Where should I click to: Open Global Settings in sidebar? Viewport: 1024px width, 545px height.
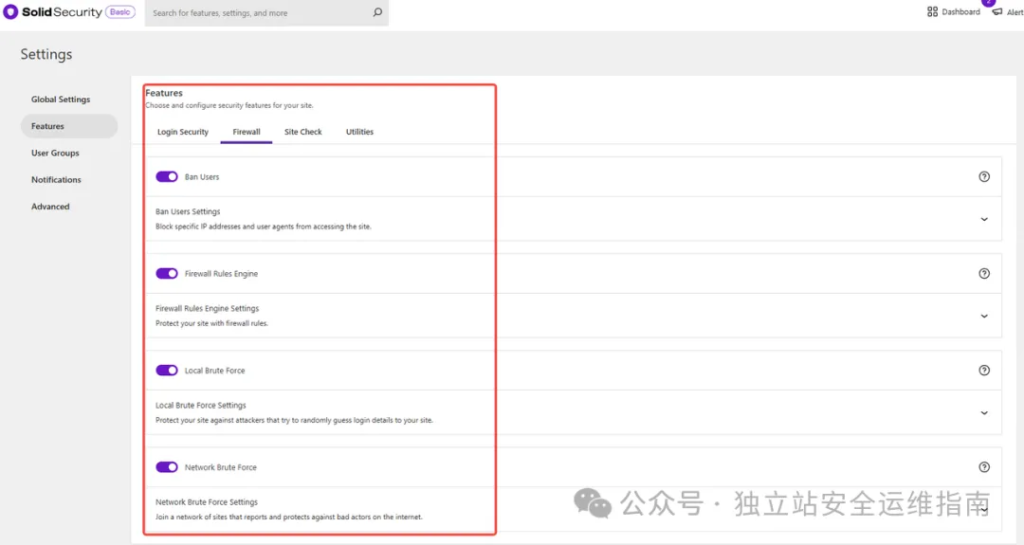tap(61, 99)
